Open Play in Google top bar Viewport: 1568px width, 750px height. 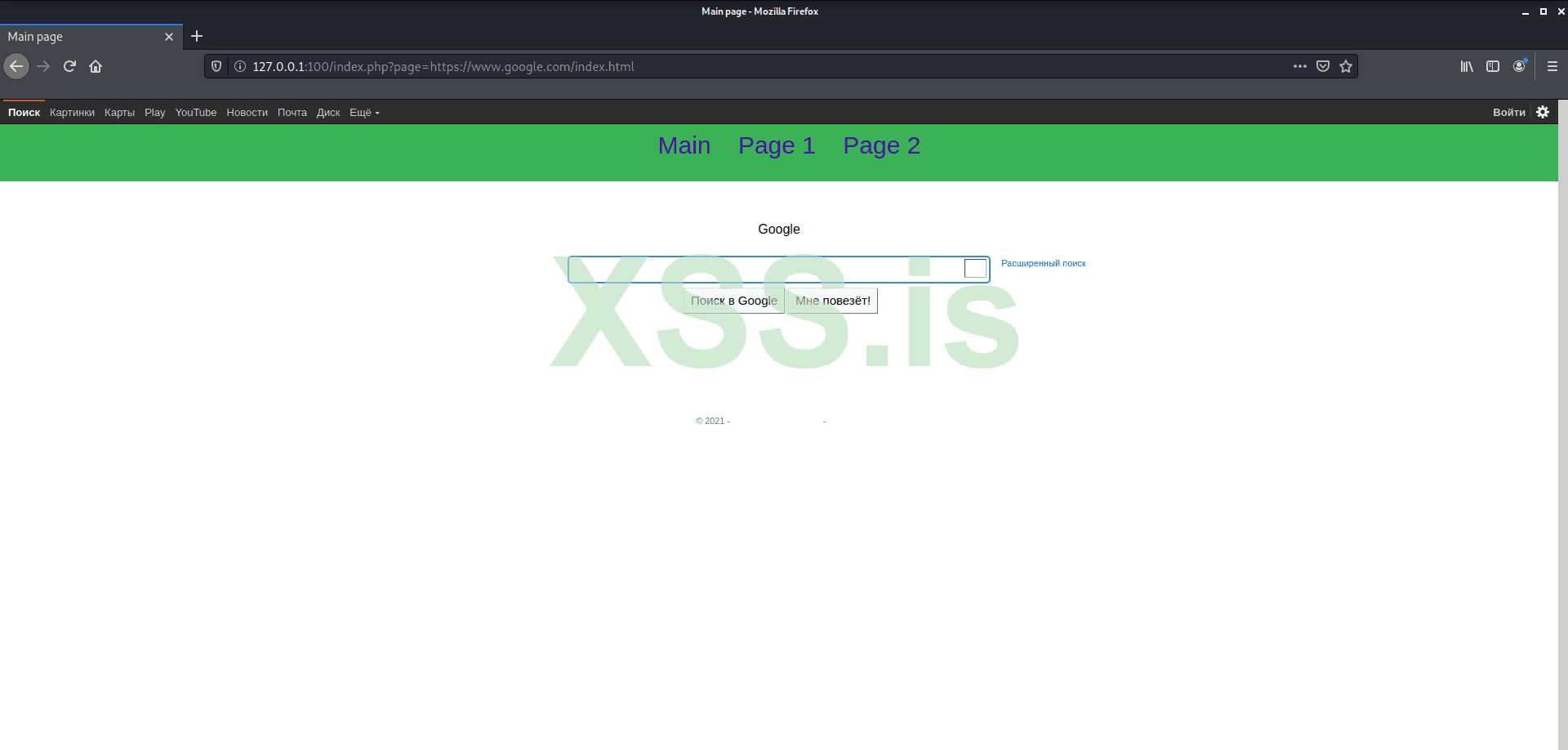[155, 113]
